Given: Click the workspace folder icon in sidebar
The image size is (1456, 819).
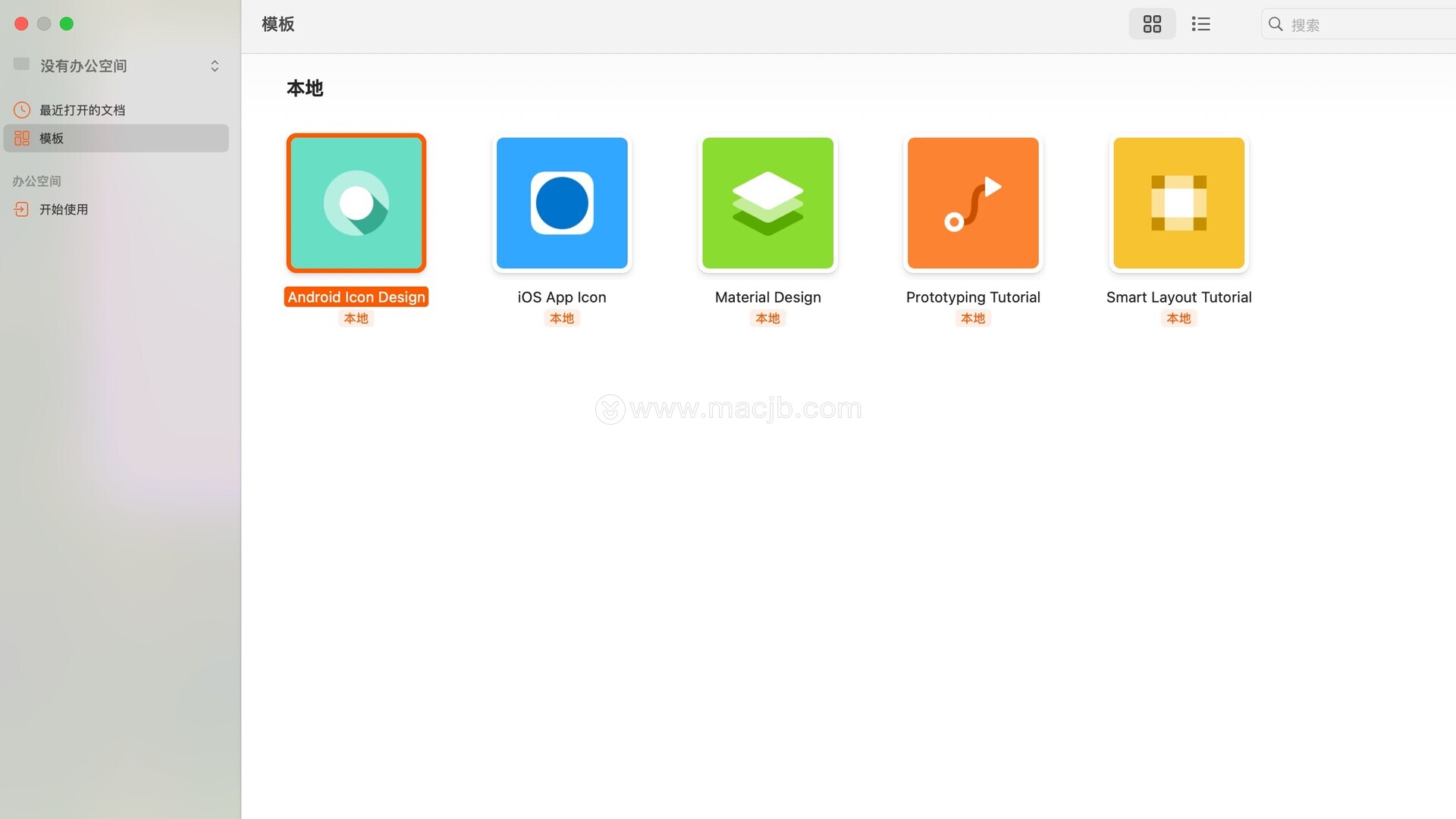Looking at the screenshot, I should (21, 64).
